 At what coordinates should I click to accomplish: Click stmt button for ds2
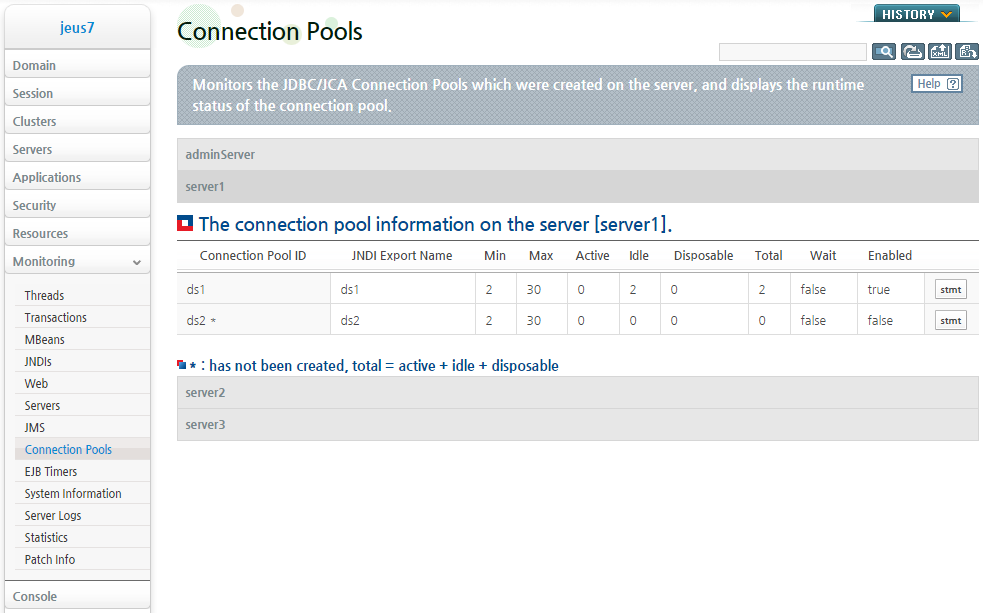(950, 320)
